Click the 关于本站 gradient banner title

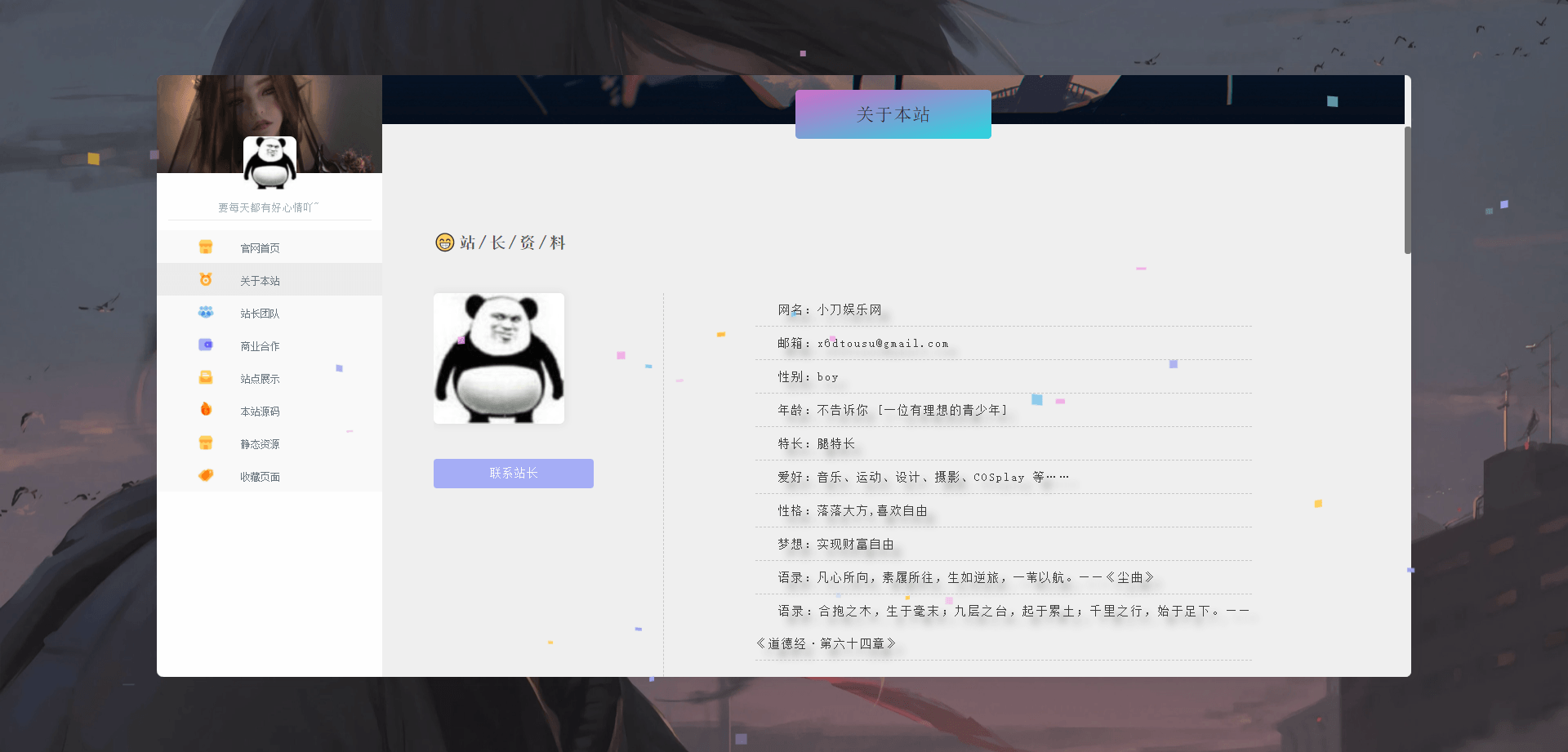893,114
